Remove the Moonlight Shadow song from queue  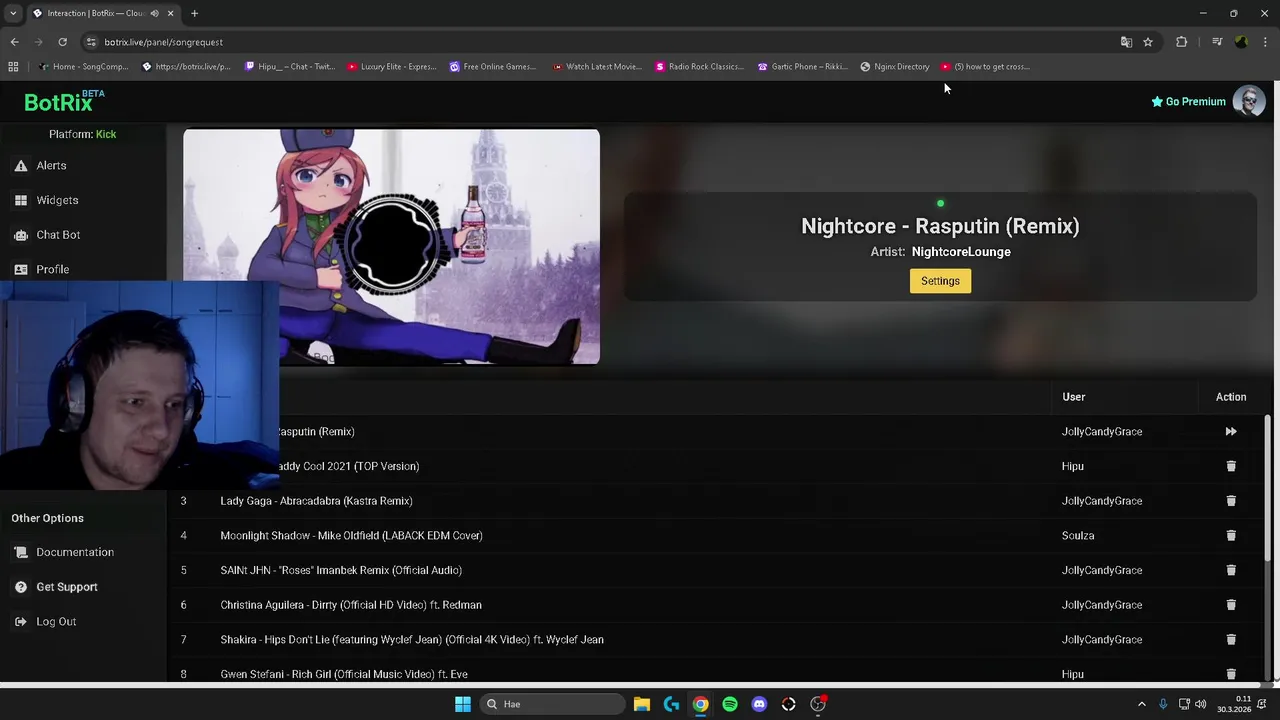(1231, 536)
